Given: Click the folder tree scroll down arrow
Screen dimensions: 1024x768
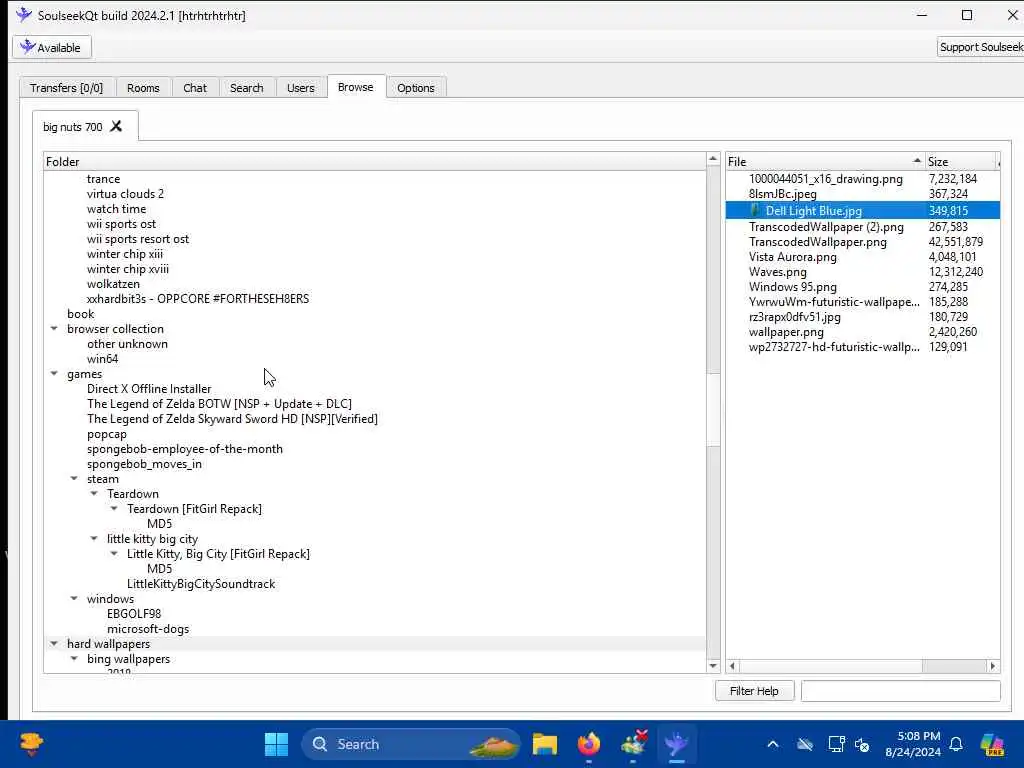Looking at the screenshot, I should (713, 666).
